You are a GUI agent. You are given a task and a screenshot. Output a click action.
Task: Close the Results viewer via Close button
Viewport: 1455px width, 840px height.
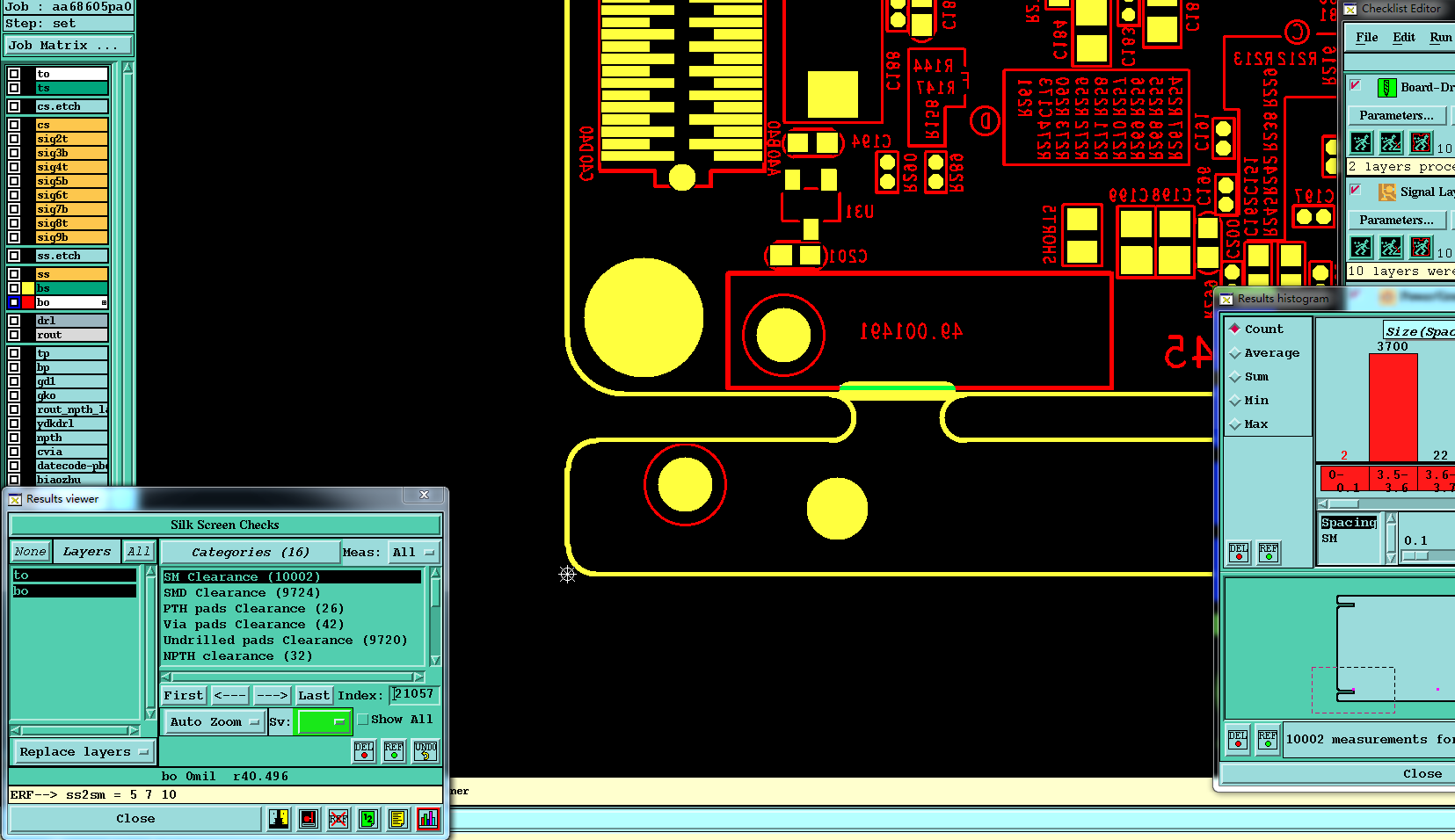click(135, 819)
